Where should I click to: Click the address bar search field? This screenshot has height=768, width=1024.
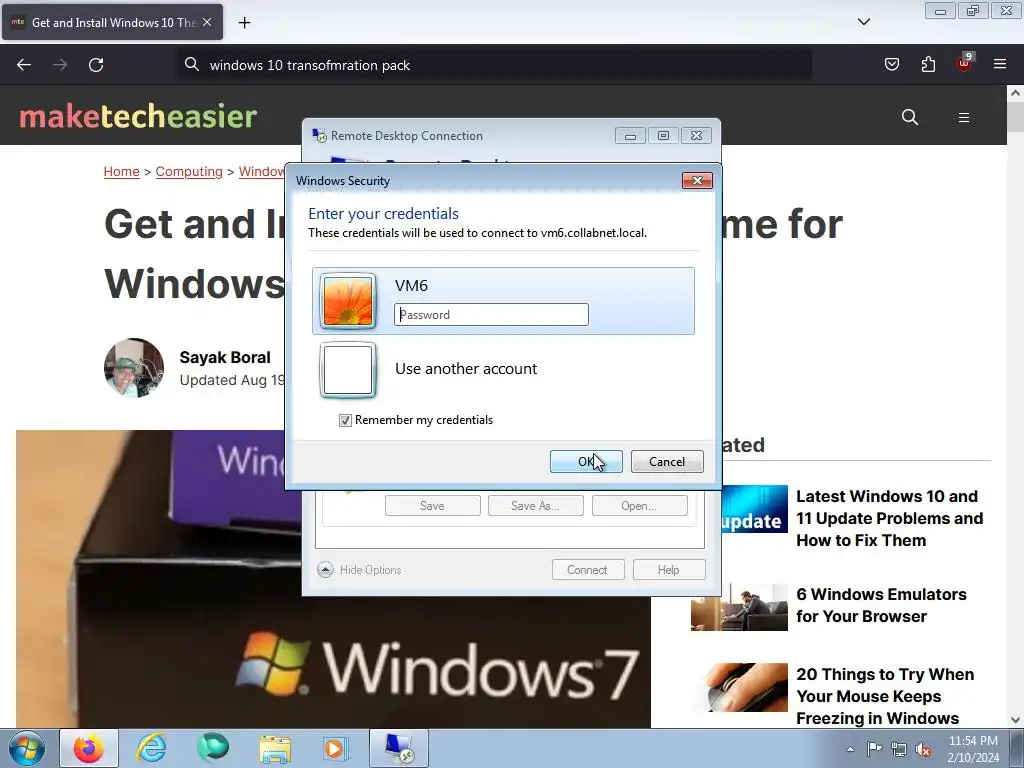pyautogui.click(x=495, y=65)
